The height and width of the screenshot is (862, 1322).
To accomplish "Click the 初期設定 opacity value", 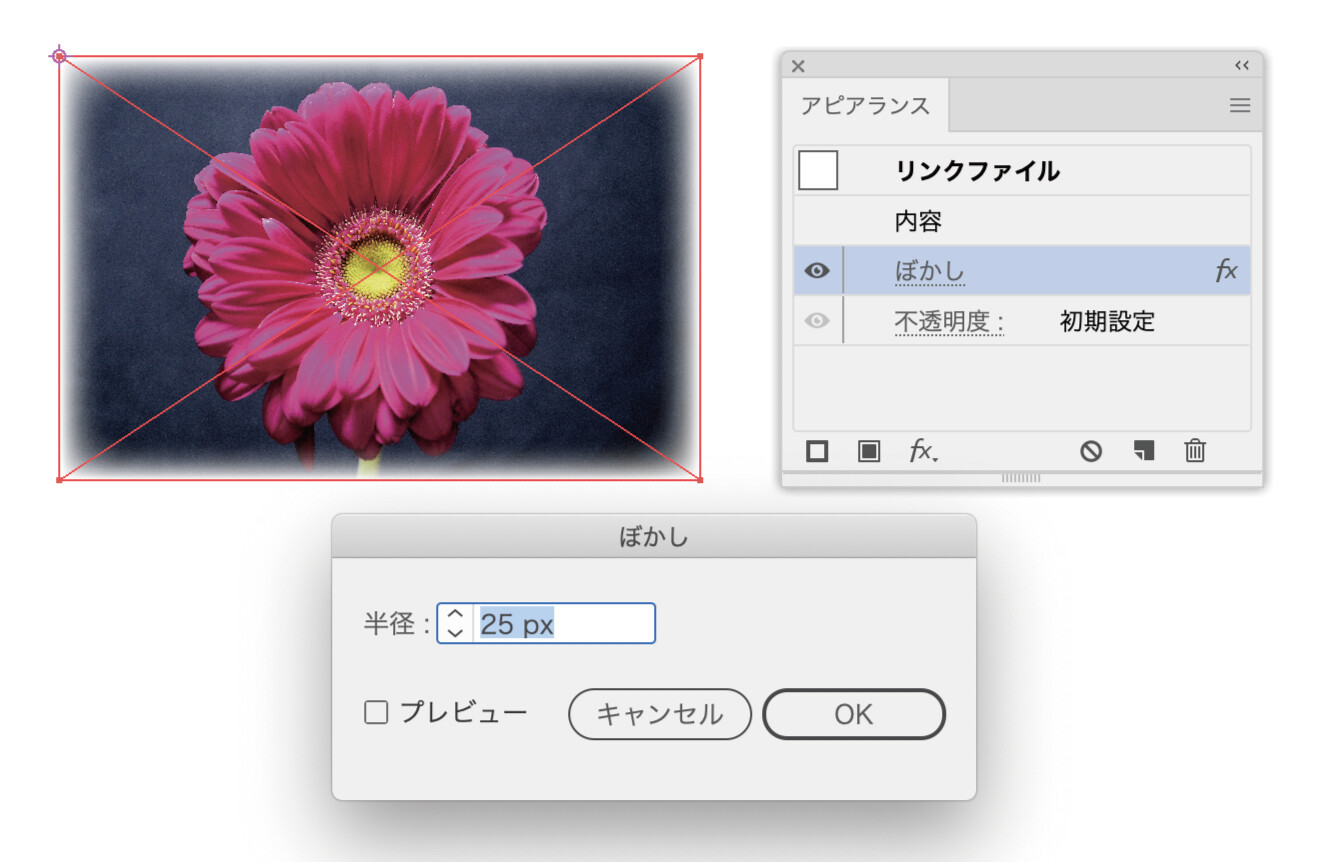I will 1107,322.
